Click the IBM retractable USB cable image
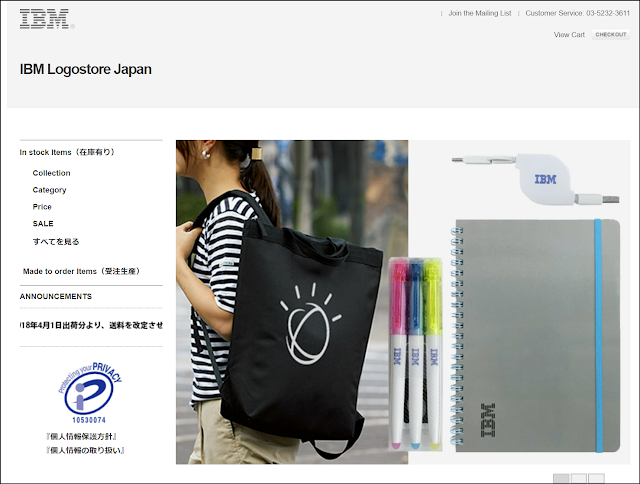This screenshot has height=484, width=640. [x=536, y=178]
